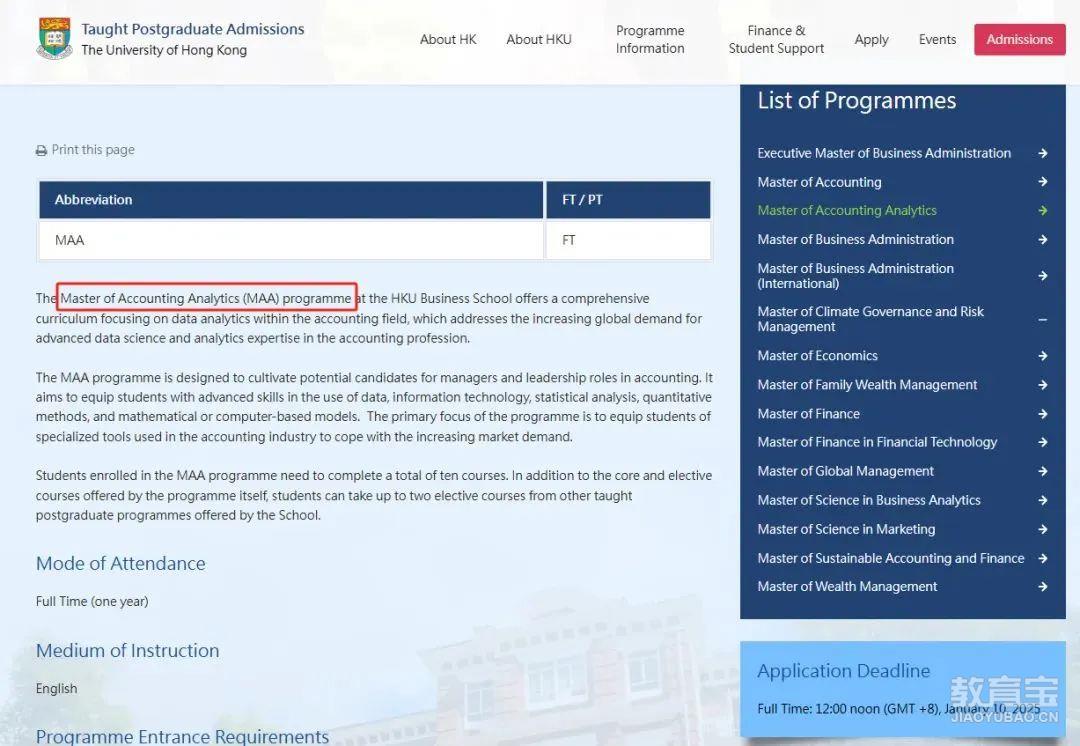Click arrow beside Master of Wealth Management

click(x=1043, y=587)
